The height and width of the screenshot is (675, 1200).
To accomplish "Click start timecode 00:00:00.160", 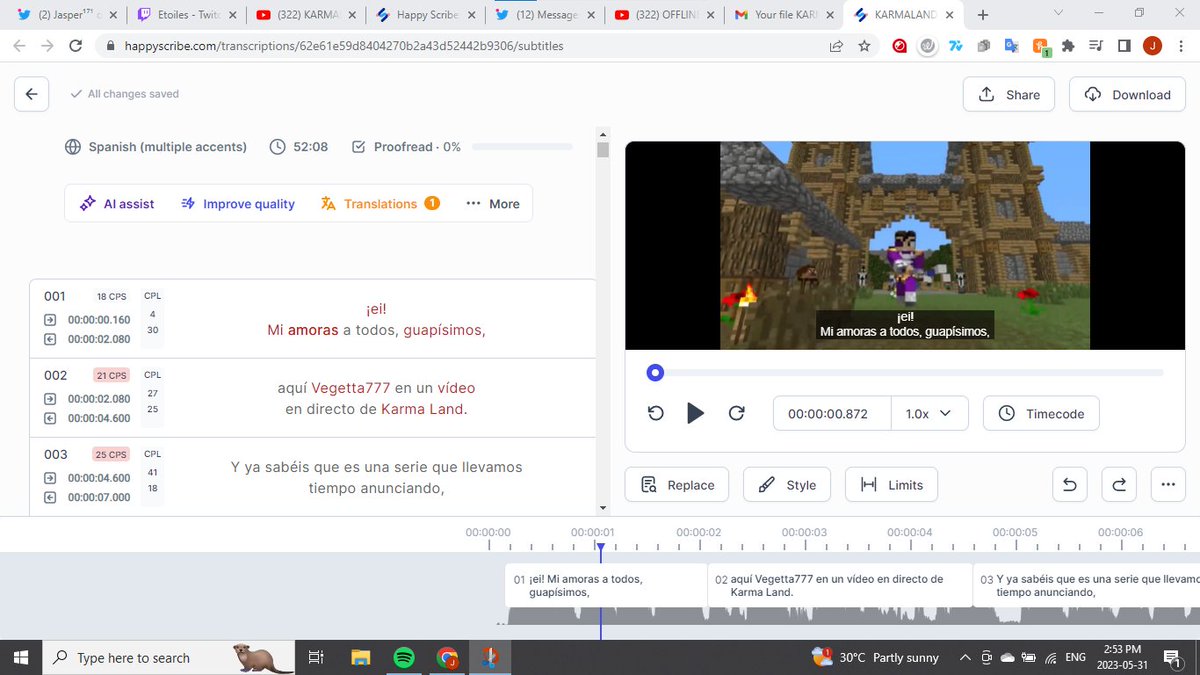I will [99, 320].
